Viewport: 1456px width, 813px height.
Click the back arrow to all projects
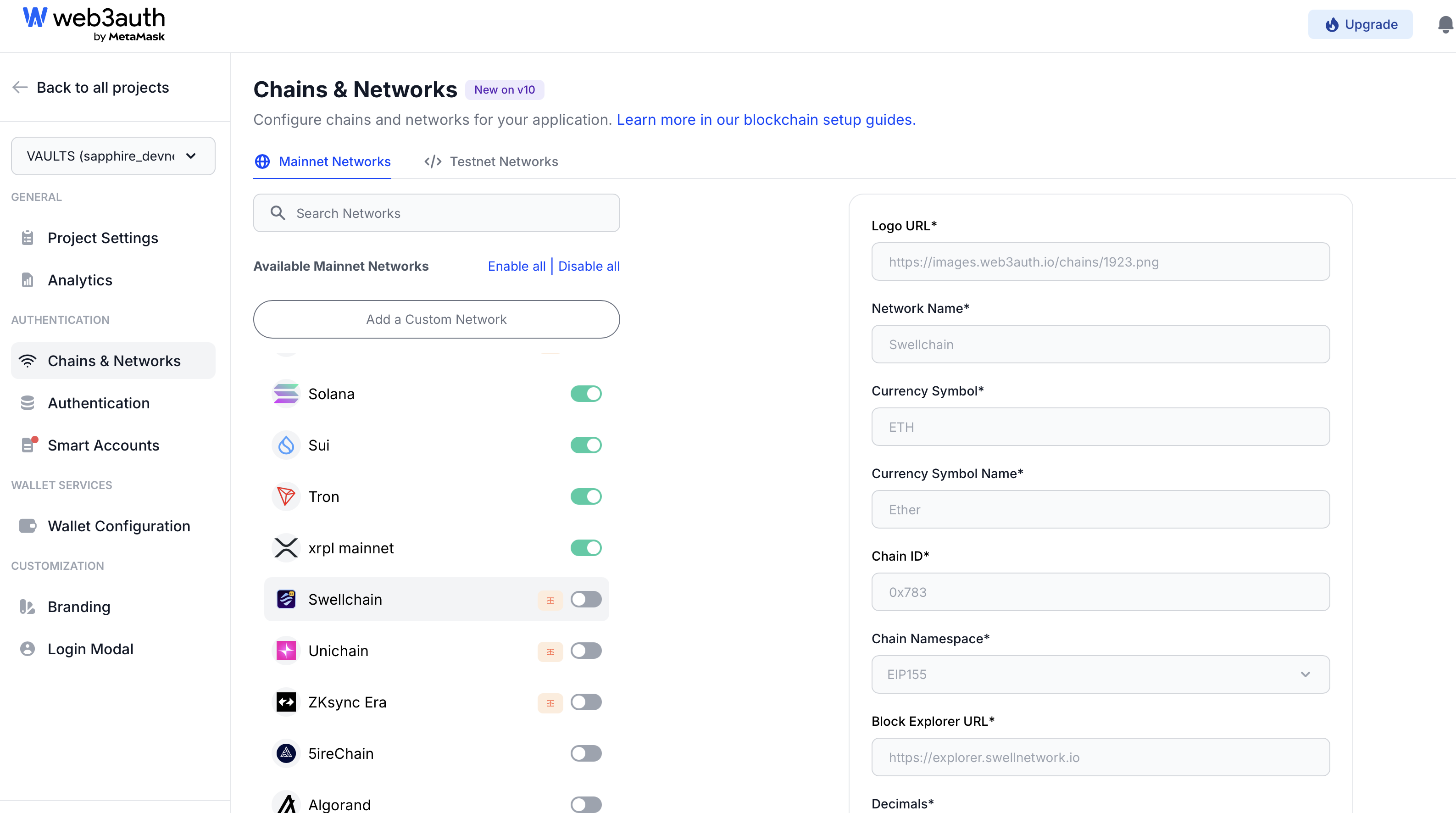(x=20, y=88)
